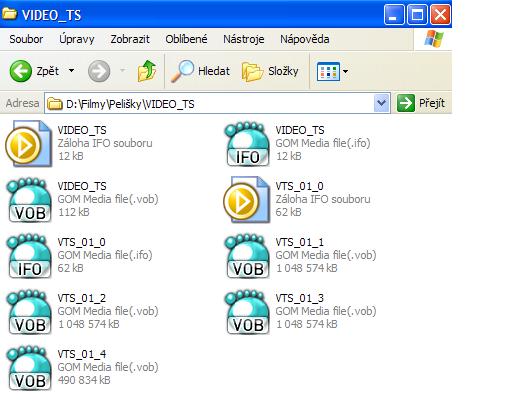Select the VTS_01_3 VOB file icon
This screenshot has height=405, width=512.
pyautogui.click(x=247, y=312)
